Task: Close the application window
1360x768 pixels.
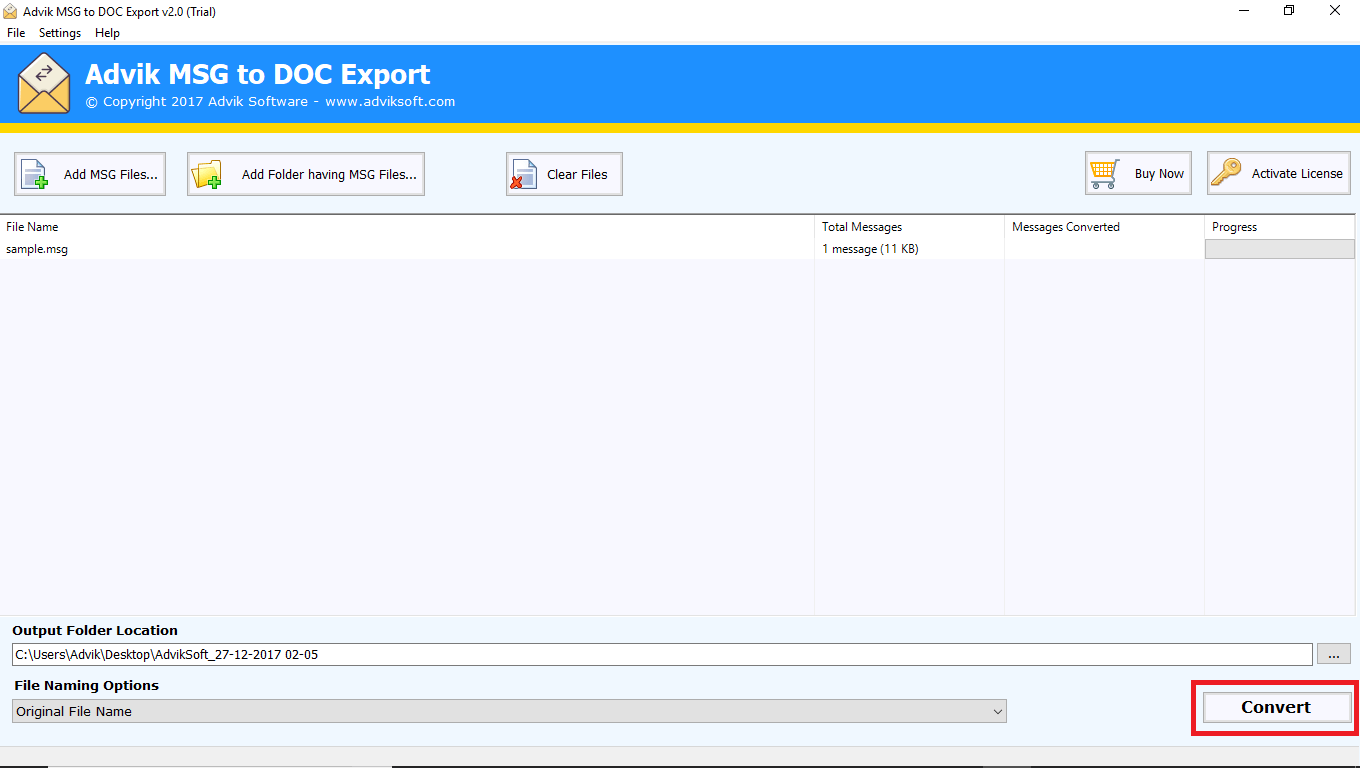Action: tap(1335, 11)
